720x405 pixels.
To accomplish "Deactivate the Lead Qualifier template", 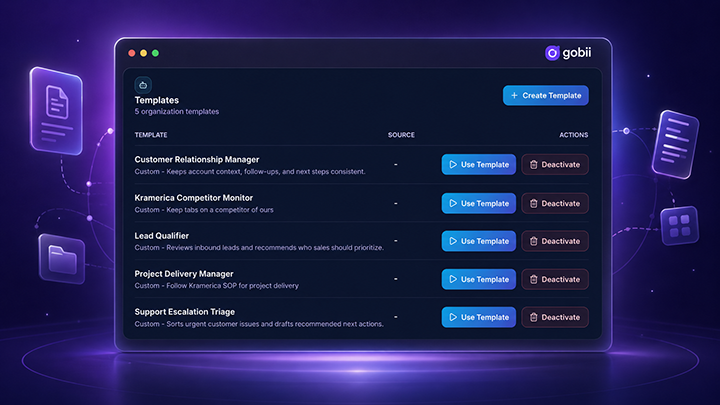I will (555, 241).
